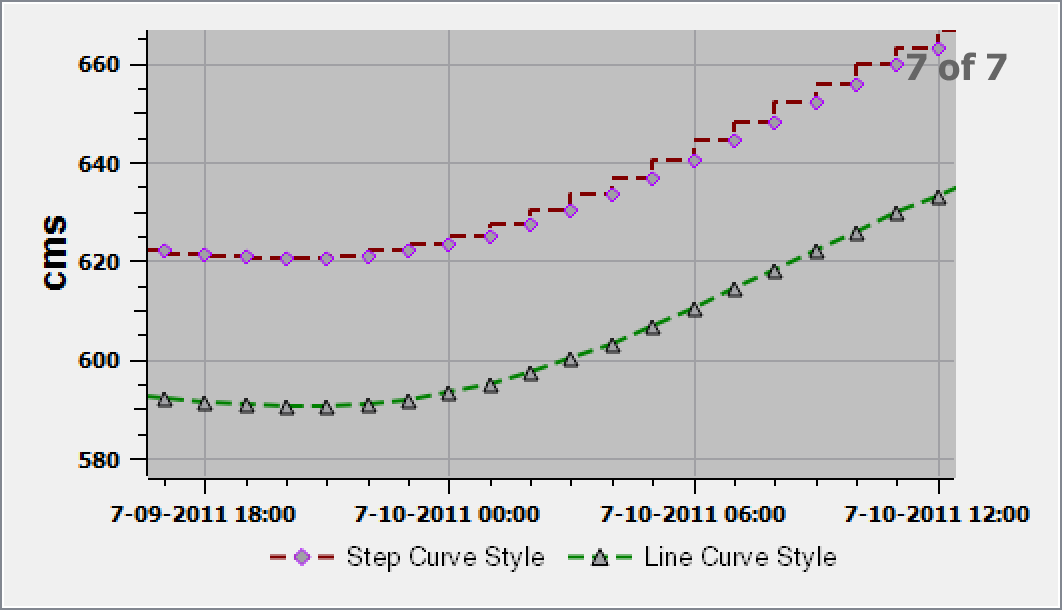Screen dimensions: 1062x610
Task: Click the leftmost diamond on the step curve
Action: 164,251
